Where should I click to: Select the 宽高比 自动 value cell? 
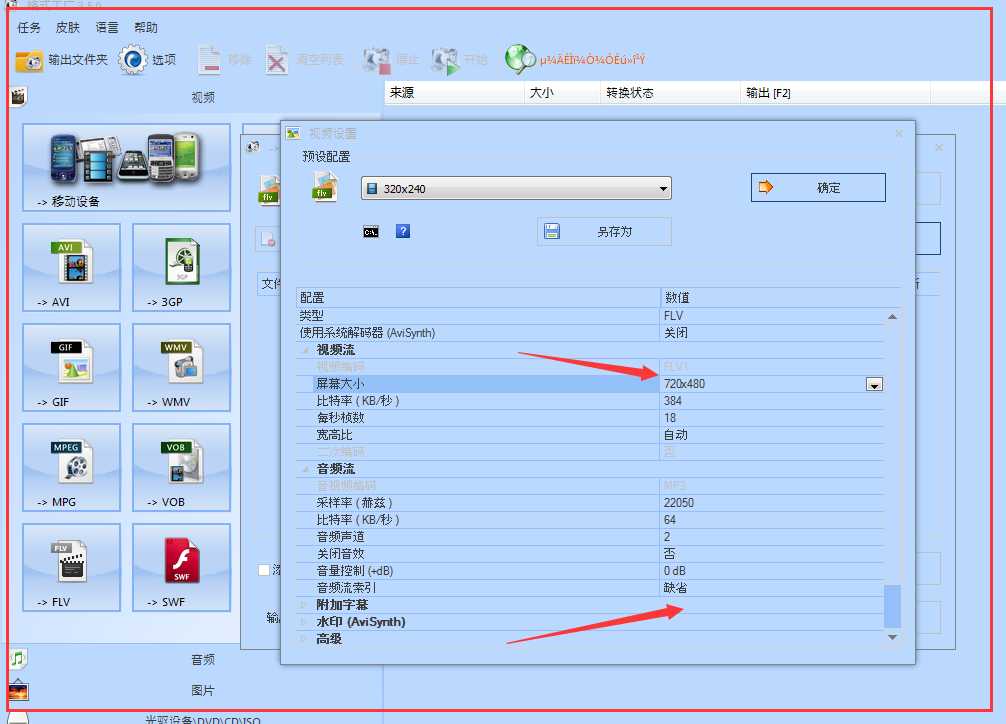772,435
